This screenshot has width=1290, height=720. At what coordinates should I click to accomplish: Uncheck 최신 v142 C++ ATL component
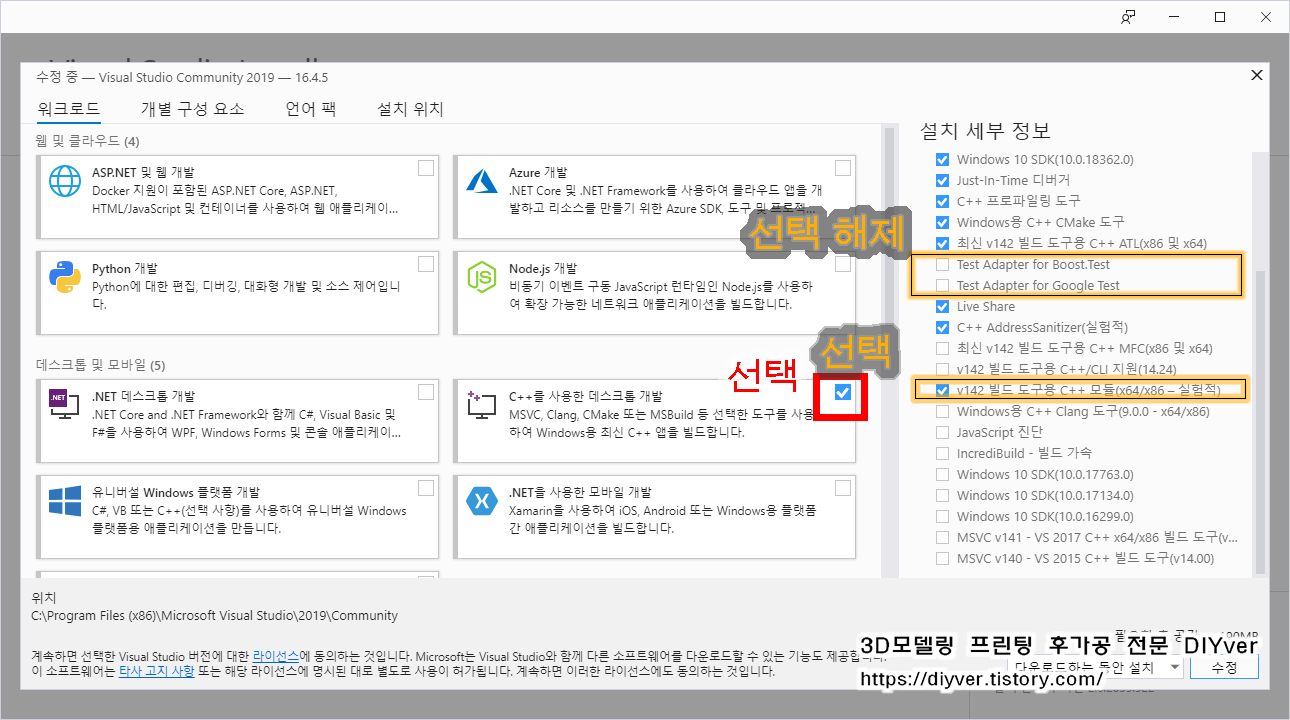coord(942,243)
